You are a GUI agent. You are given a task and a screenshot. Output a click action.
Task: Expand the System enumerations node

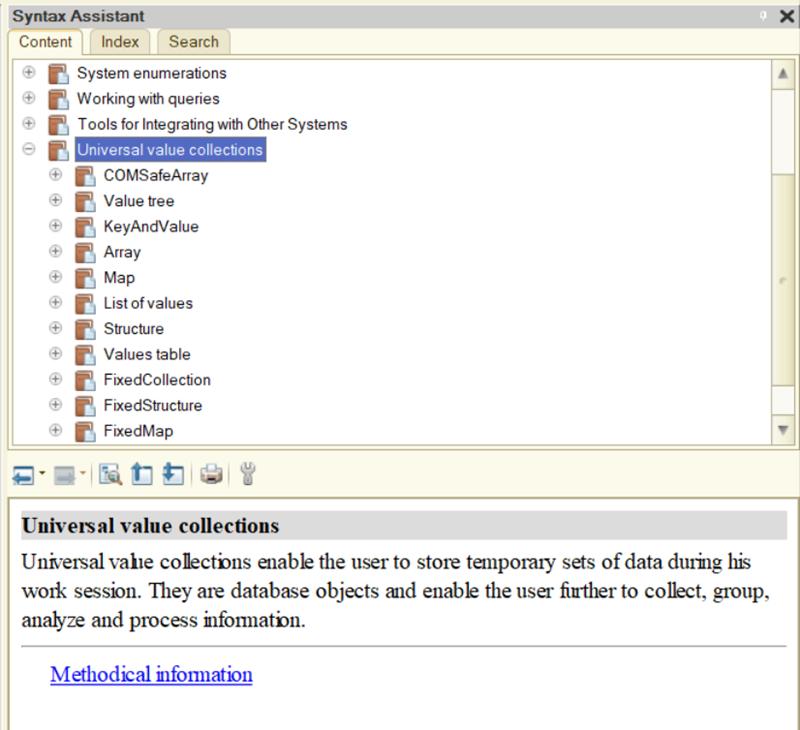click(29, 73)
